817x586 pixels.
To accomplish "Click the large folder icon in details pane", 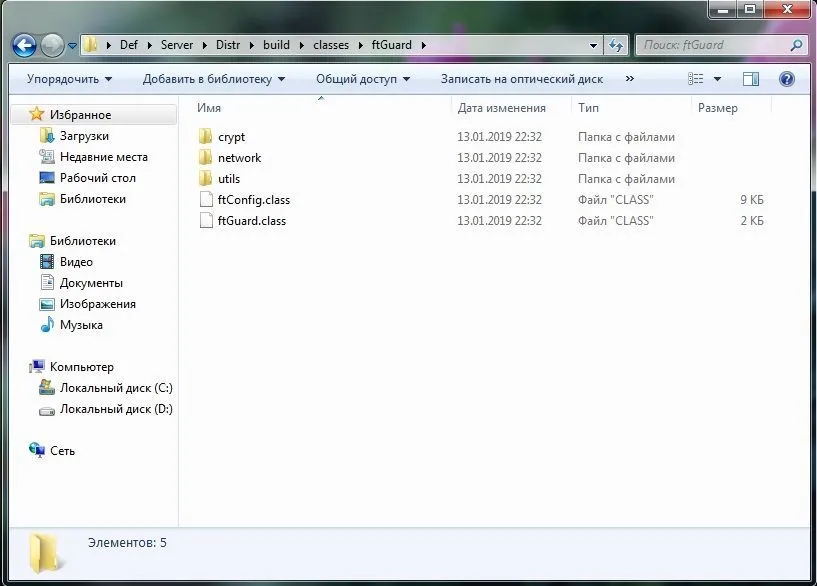I will click(45, 554).
